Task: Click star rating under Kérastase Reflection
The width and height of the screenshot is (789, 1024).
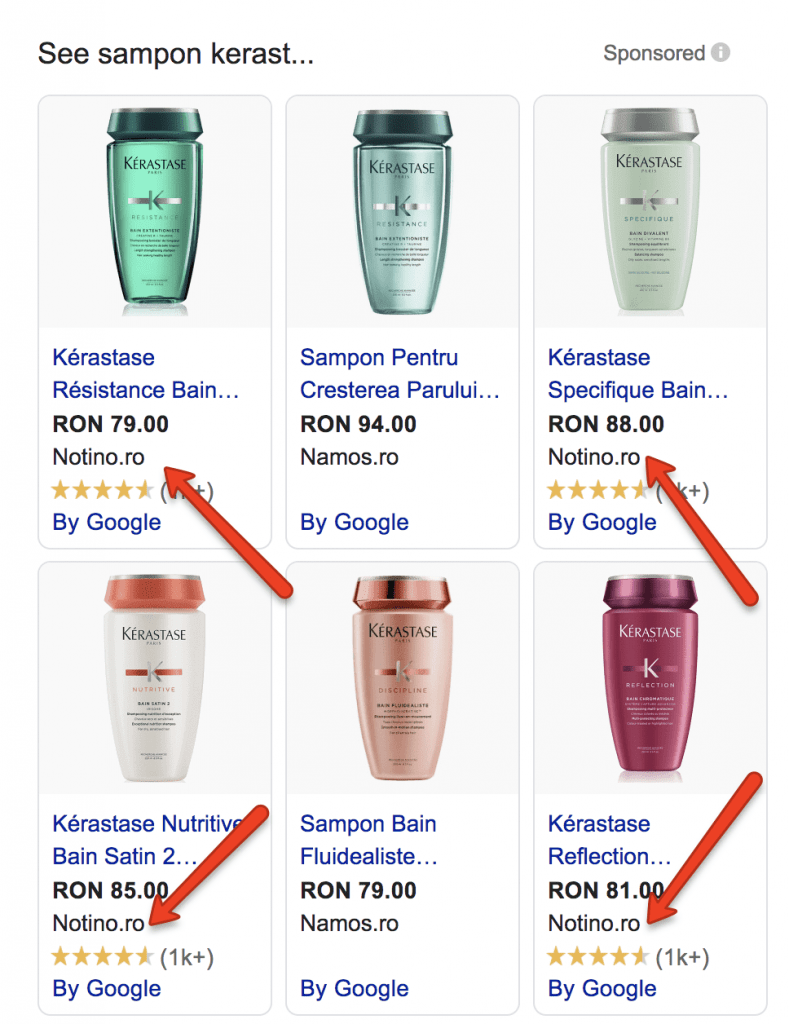Action: click(598, 957)
